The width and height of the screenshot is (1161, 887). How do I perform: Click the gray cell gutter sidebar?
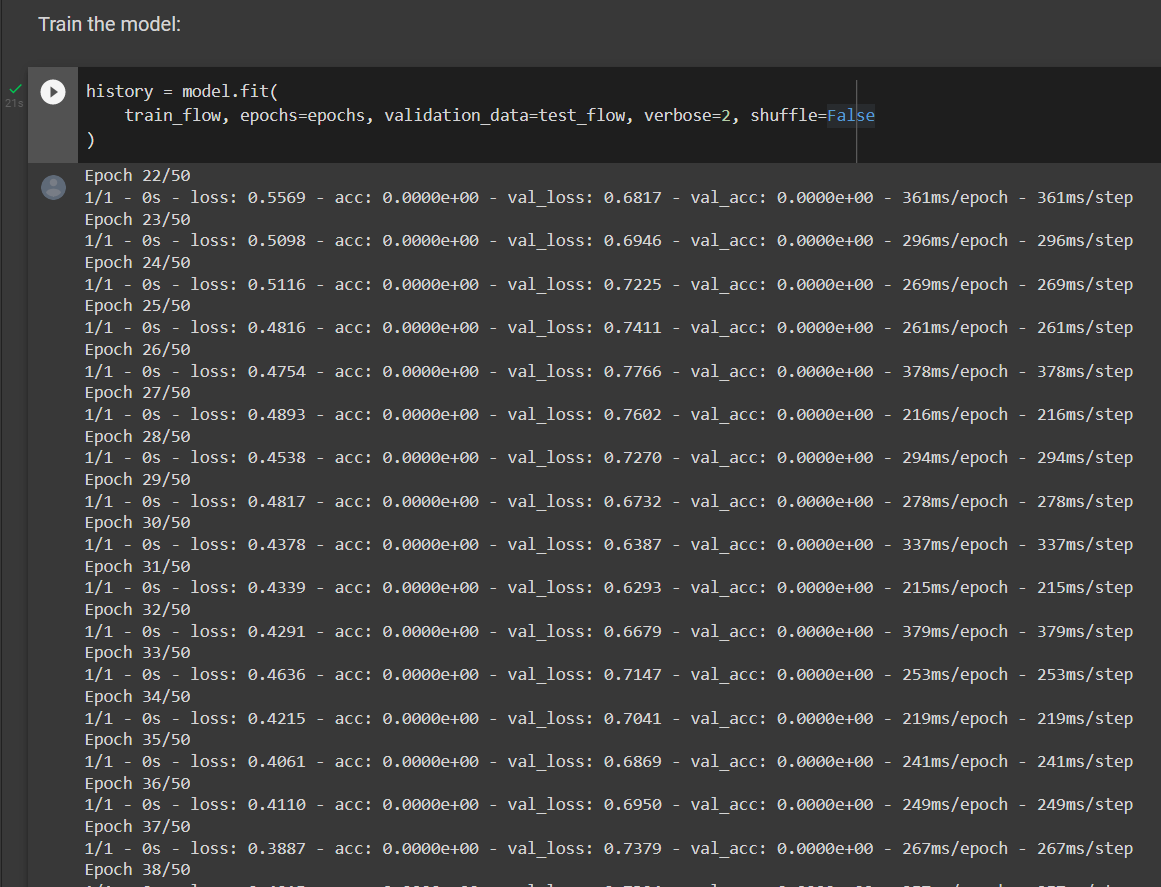[x=52, y=140]
